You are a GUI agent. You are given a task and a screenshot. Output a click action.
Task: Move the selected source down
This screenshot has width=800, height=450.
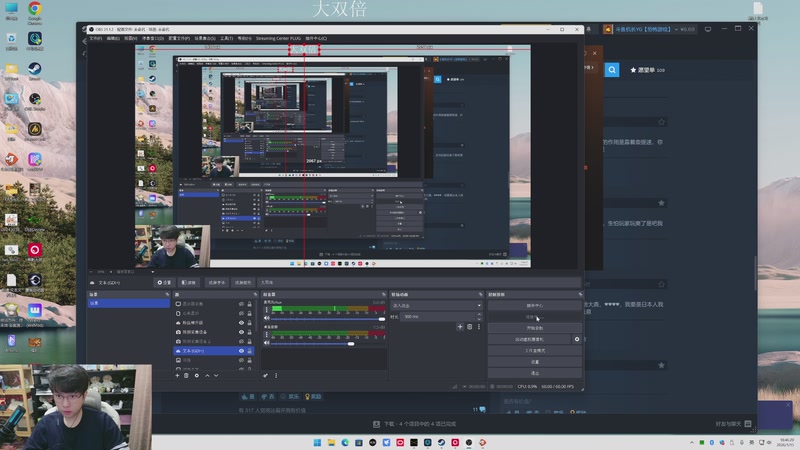coord(216,376)
